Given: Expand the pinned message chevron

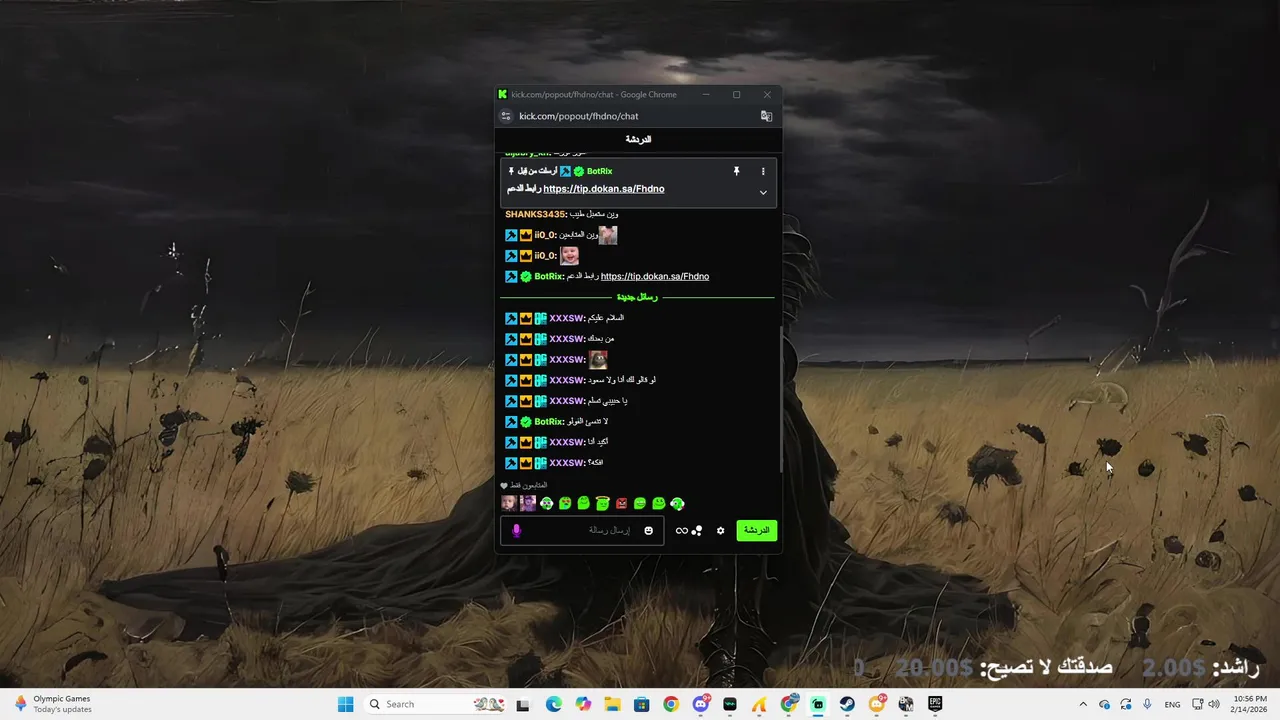Looking at the screenshot, I should click(x=763, y=193).
